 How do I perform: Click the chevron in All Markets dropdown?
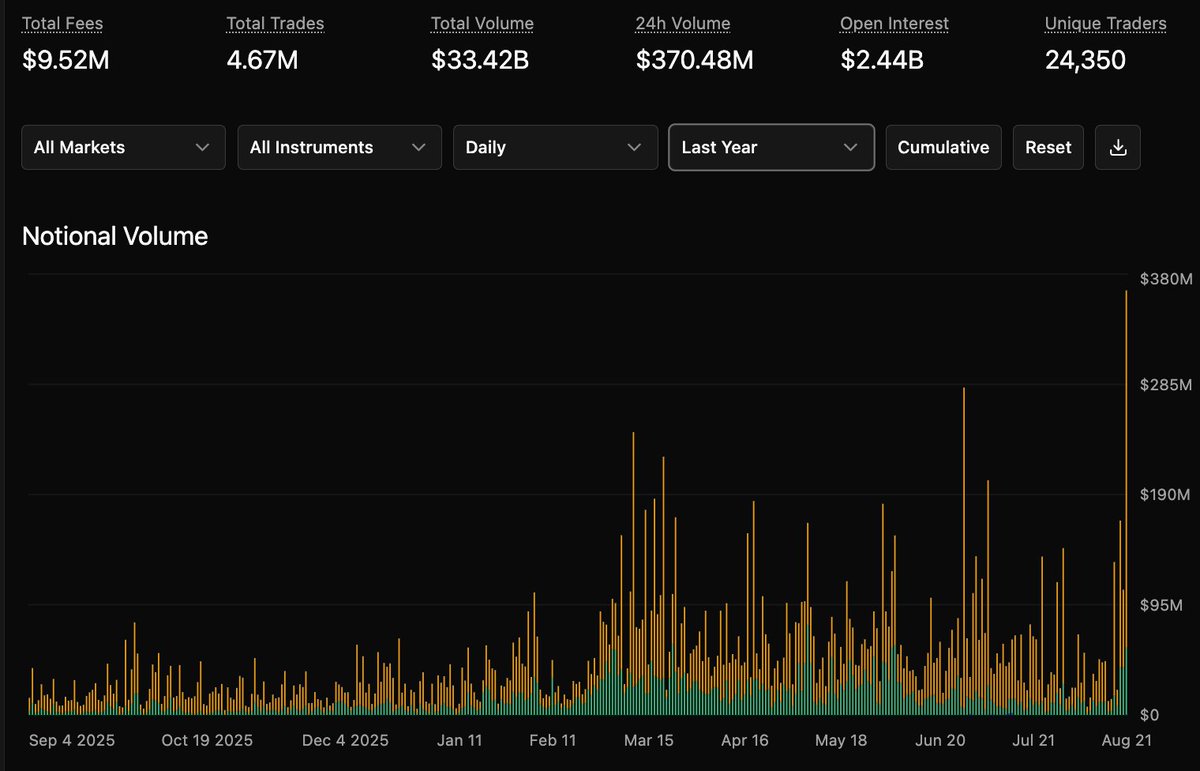pyautogui.click(x=203, y=147)
